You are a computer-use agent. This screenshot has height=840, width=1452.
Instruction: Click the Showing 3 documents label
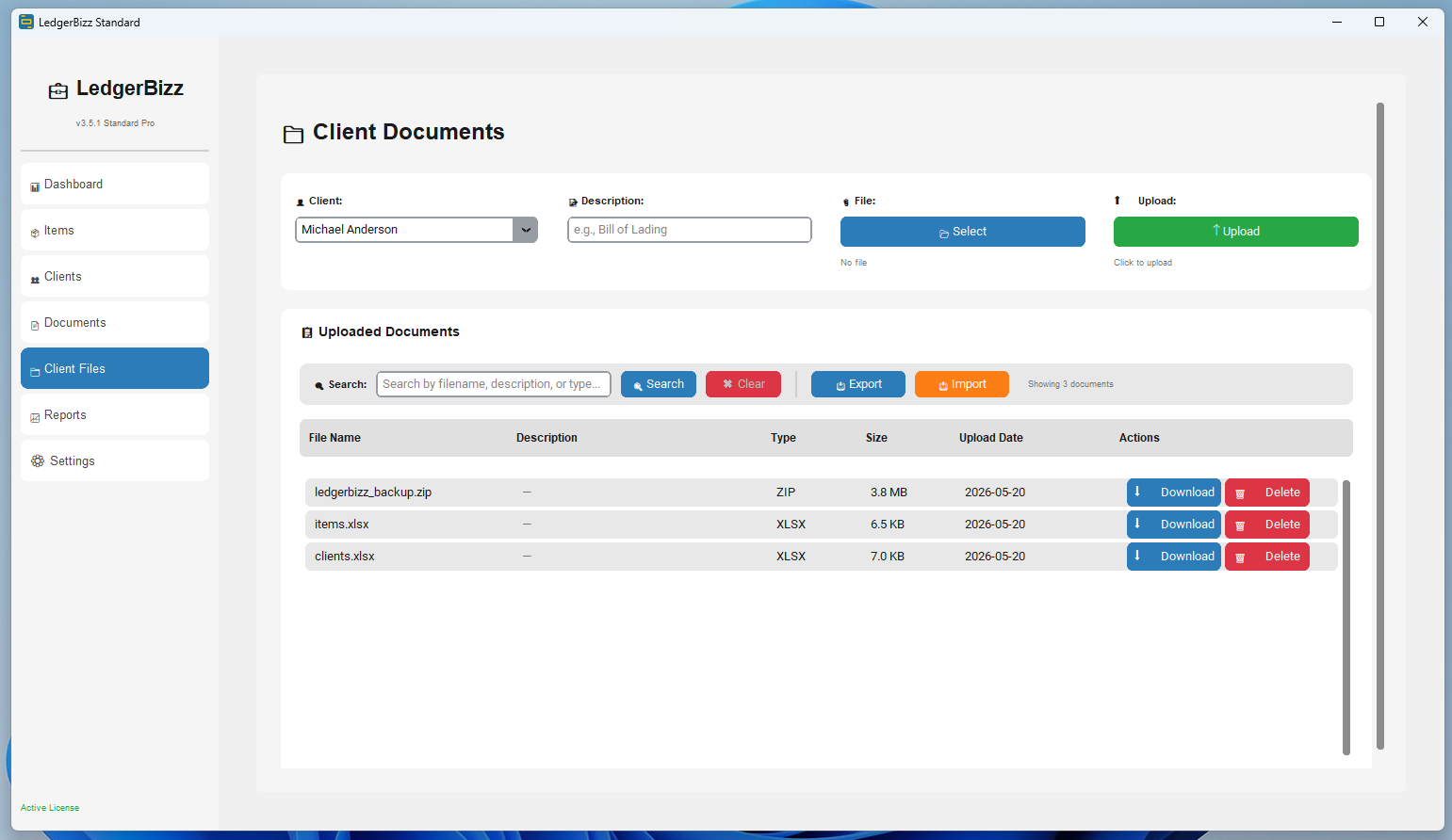click(x=1070, y=384)
